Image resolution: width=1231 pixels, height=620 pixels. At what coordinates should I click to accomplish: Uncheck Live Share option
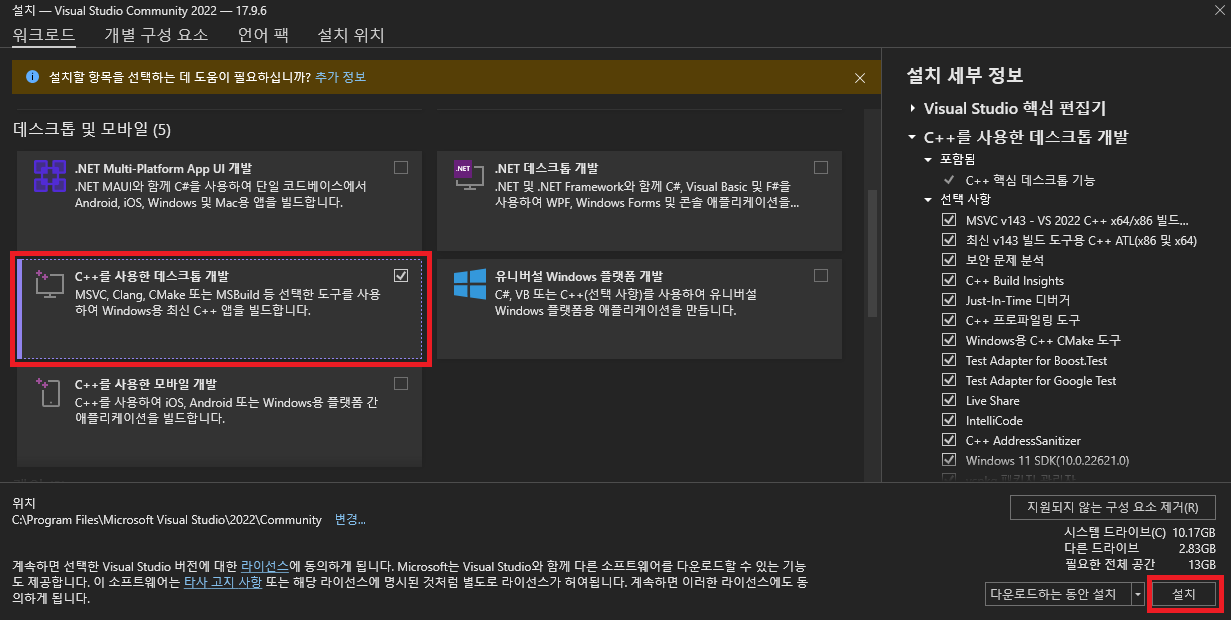click(x=949, y=400)
